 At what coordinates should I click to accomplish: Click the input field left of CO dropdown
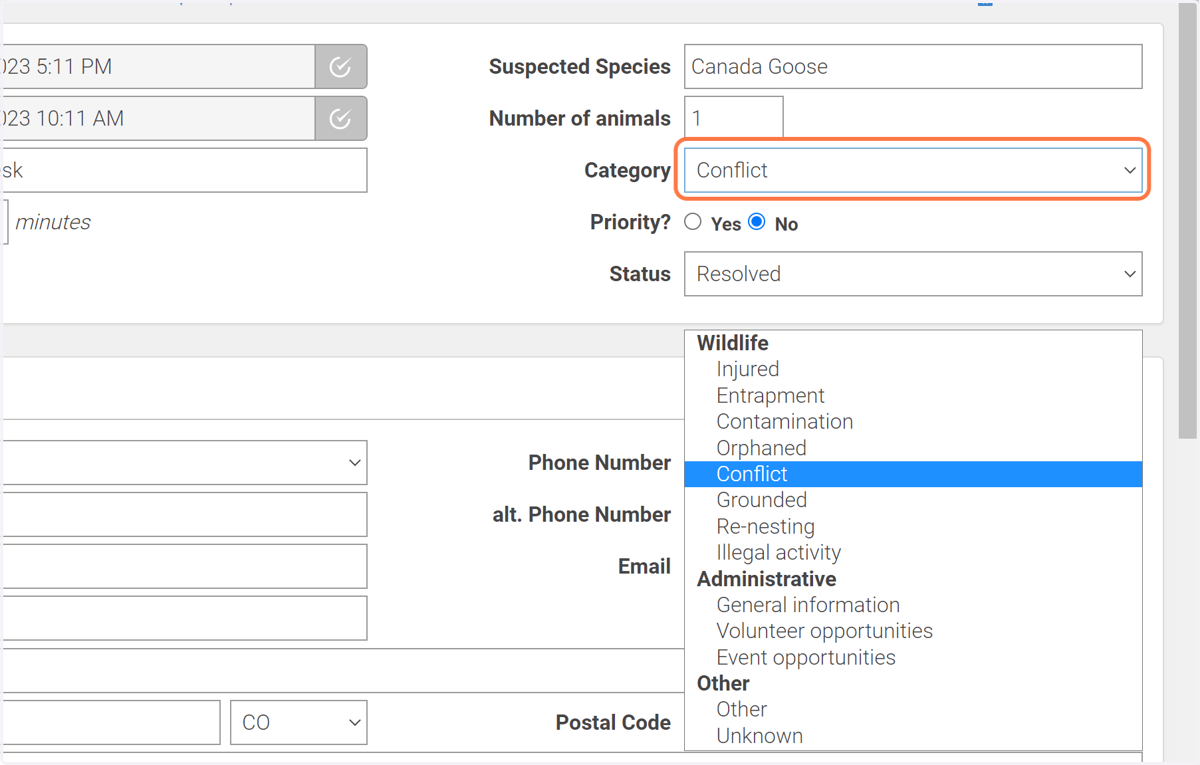point(110,722)
